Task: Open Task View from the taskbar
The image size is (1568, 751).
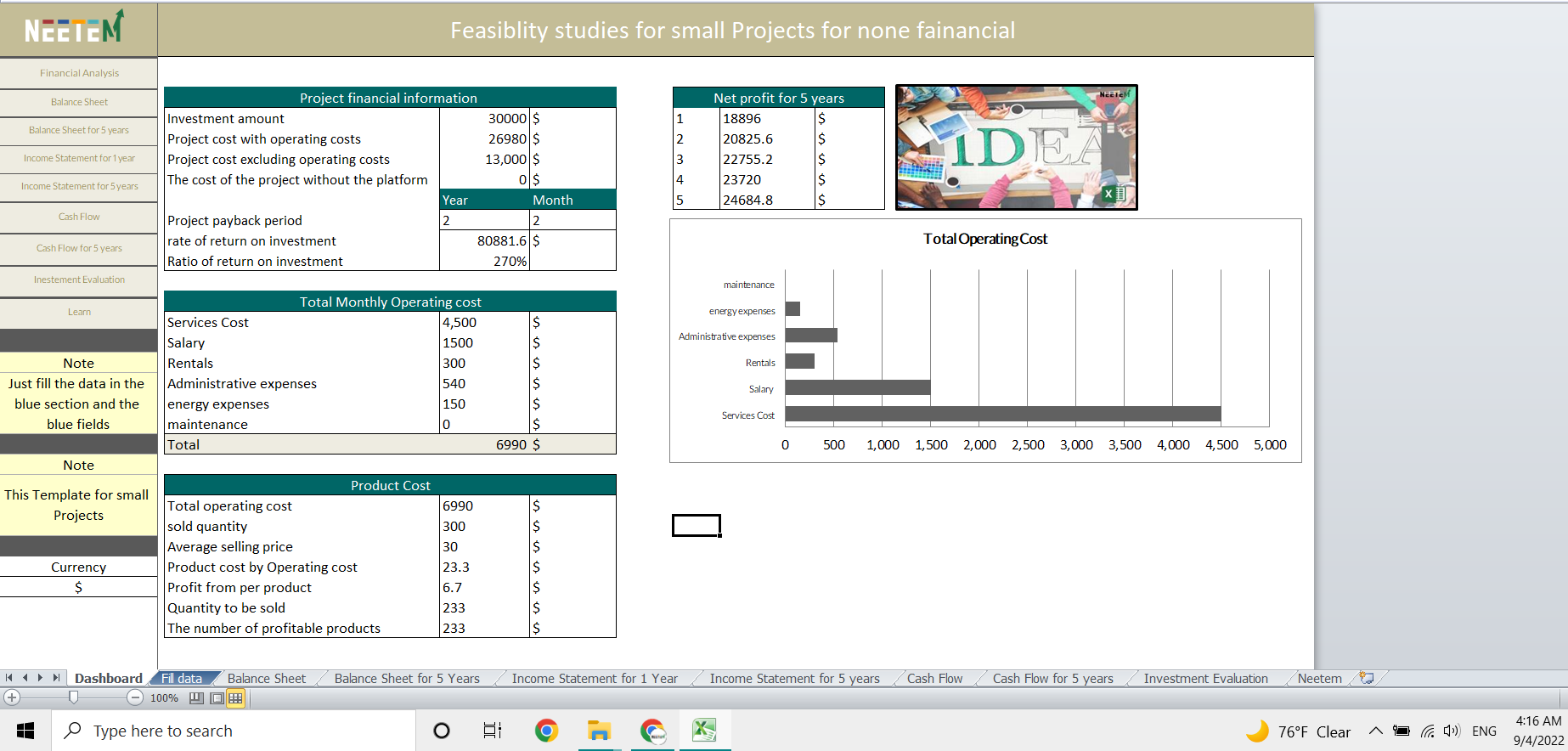Action: pos(493,731)
